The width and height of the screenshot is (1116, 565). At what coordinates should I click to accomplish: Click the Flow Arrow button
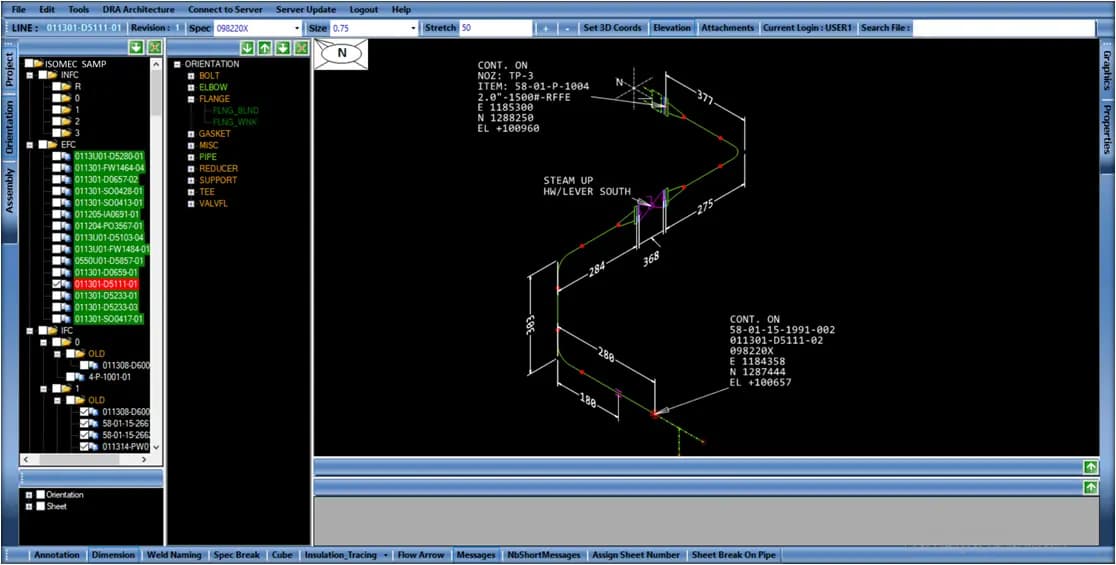click(x=421, y=555)
